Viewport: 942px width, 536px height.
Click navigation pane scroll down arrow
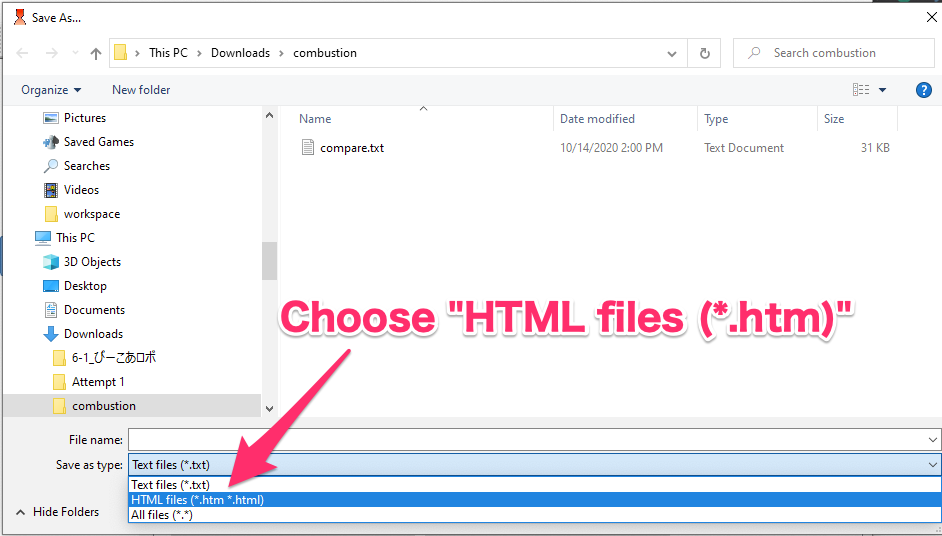pyautogui.click(x=269, y=409)
